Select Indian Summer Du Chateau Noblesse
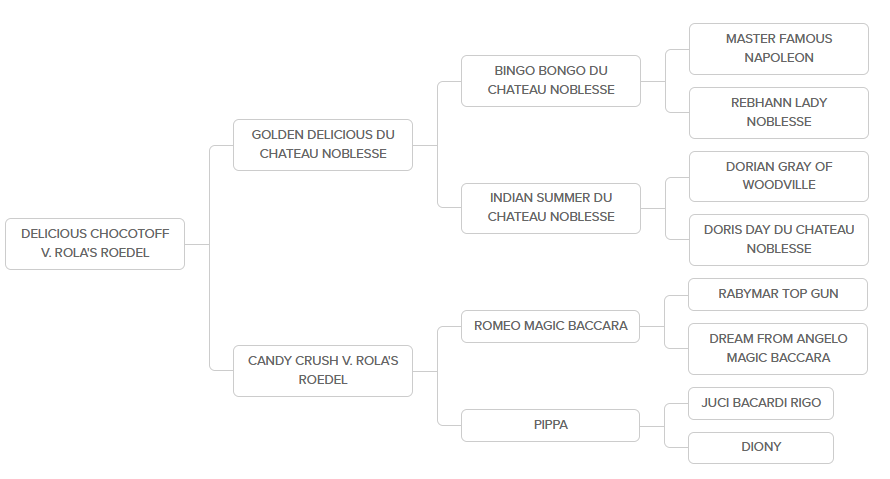890x479 pixels. 550,207
